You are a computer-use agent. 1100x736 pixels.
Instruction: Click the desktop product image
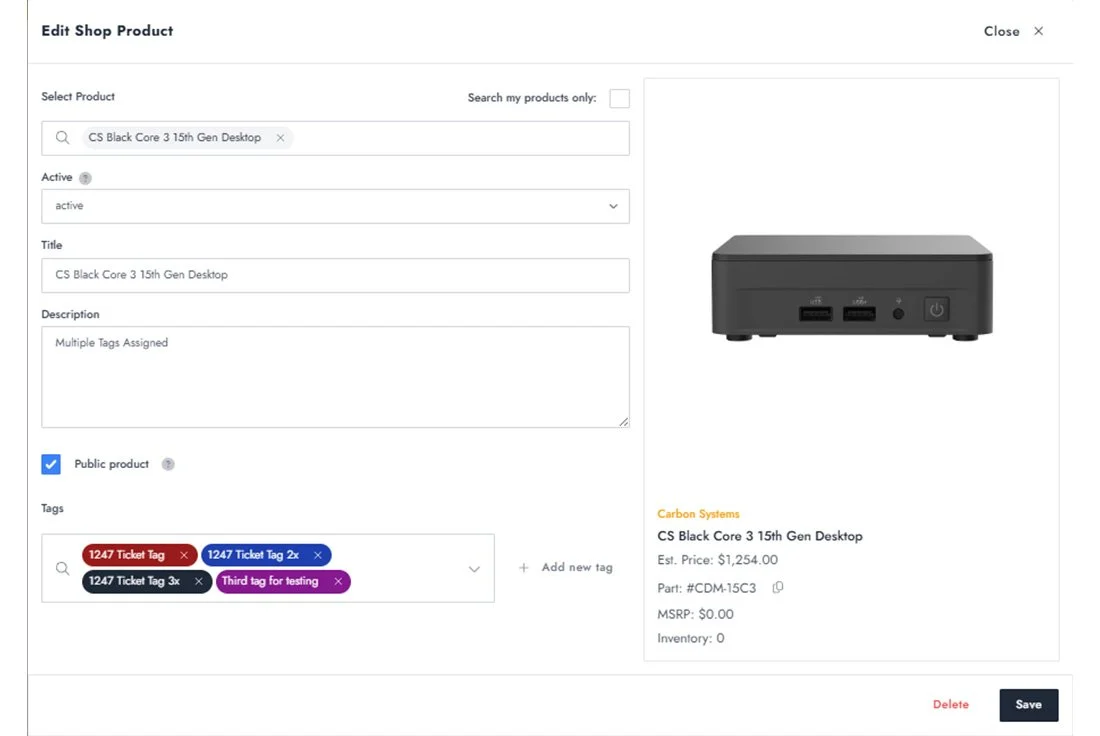[852, 288]
